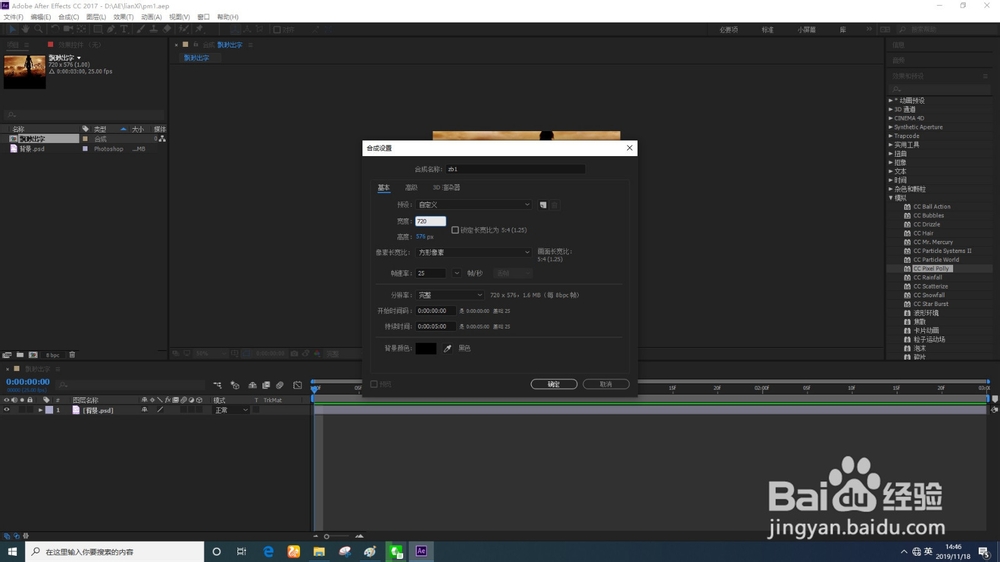This screenshot has width=1000, height=562.
Task: Open the frame rate dropdown arrow next to 25
Action: click(x=457, y=273)
